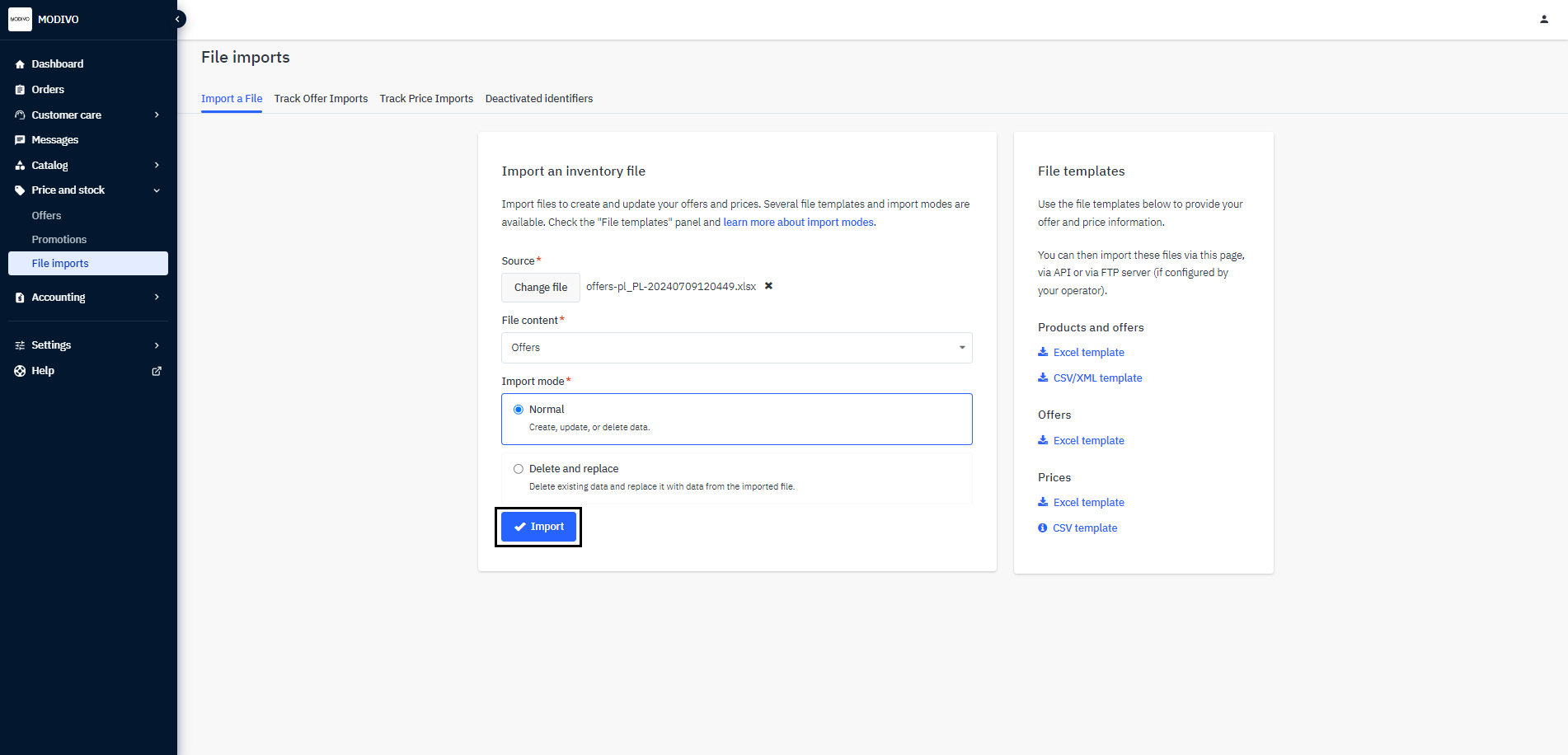
Task: Expand the Accounting submenu
Action: click(157, 298)
